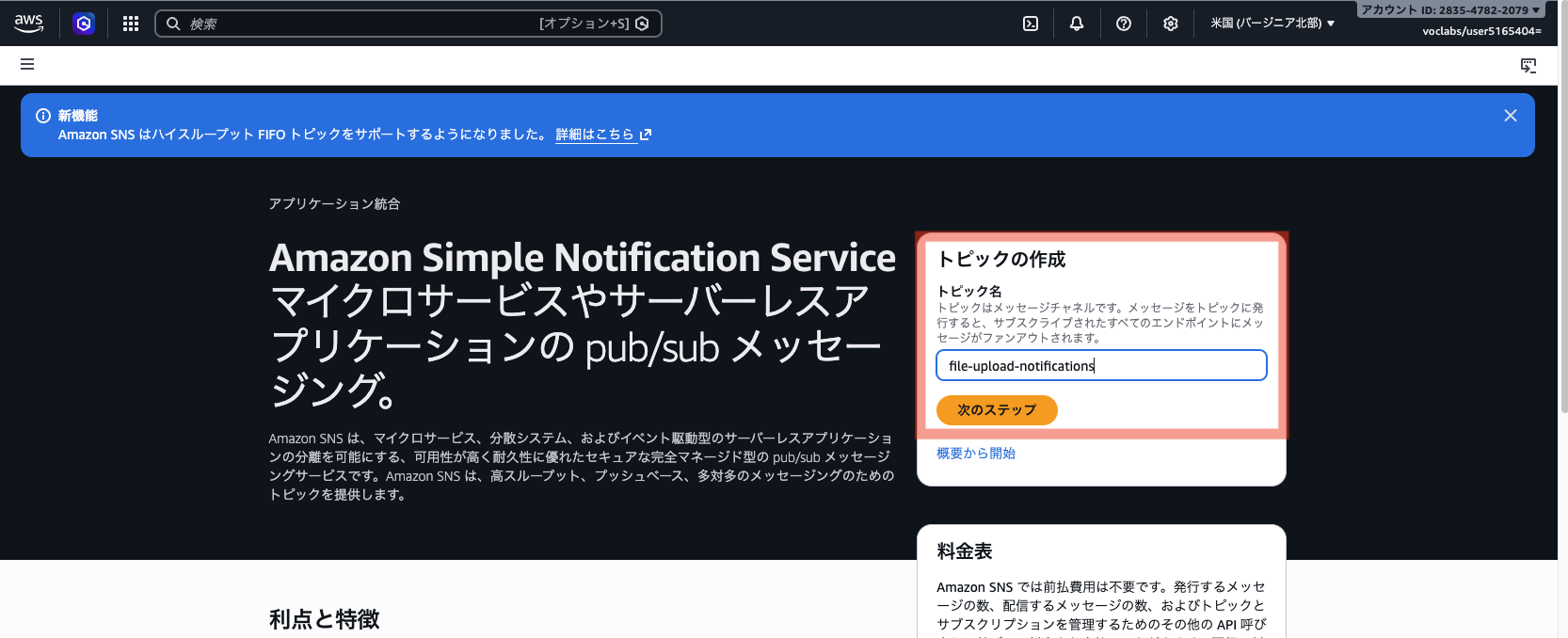1568x638 pixels.
Task: Click the topic name input field
Action: (x=1101, y=365)
